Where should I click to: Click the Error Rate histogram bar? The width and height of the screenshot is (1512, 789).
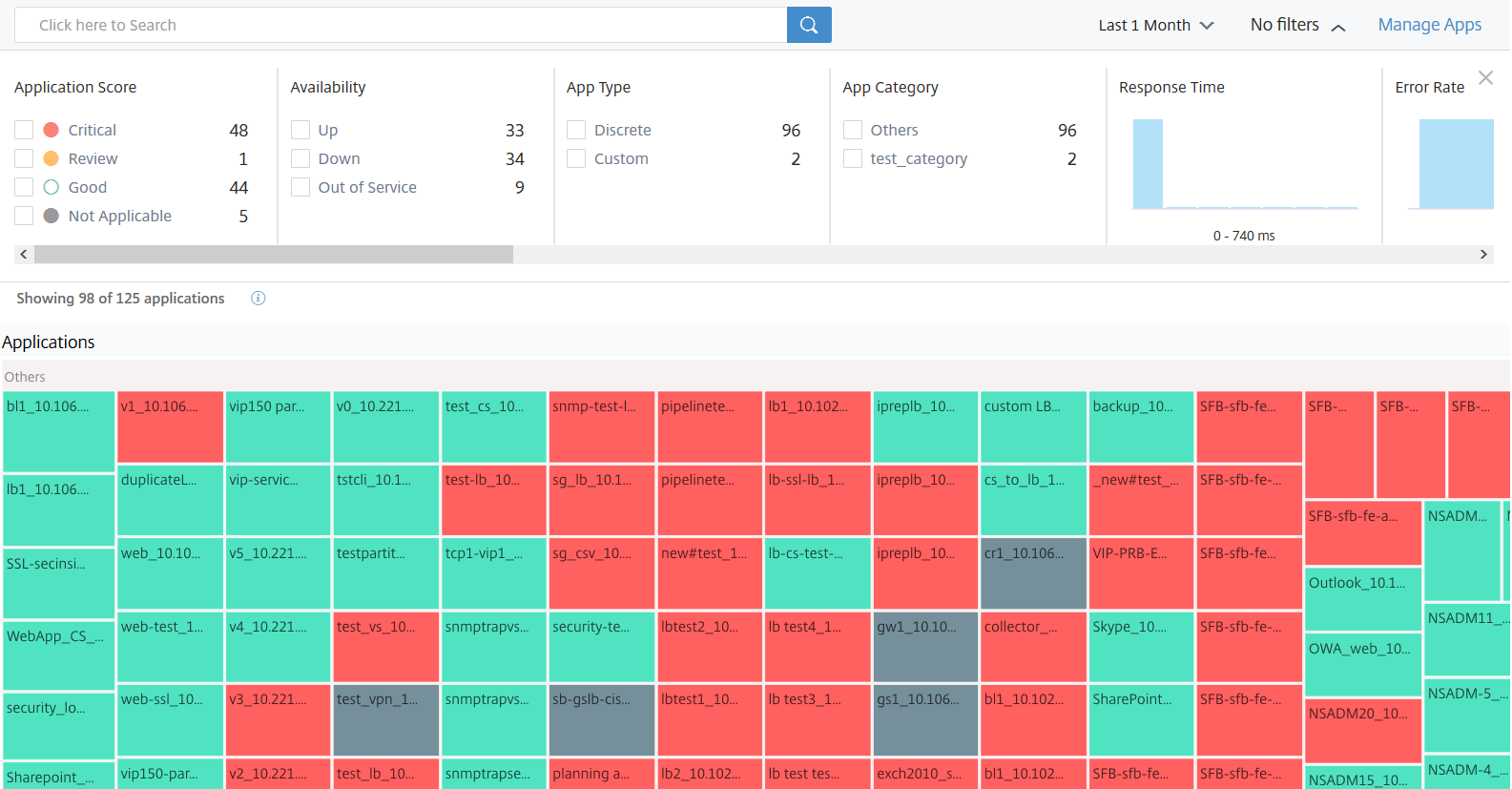pos(1456,164)
